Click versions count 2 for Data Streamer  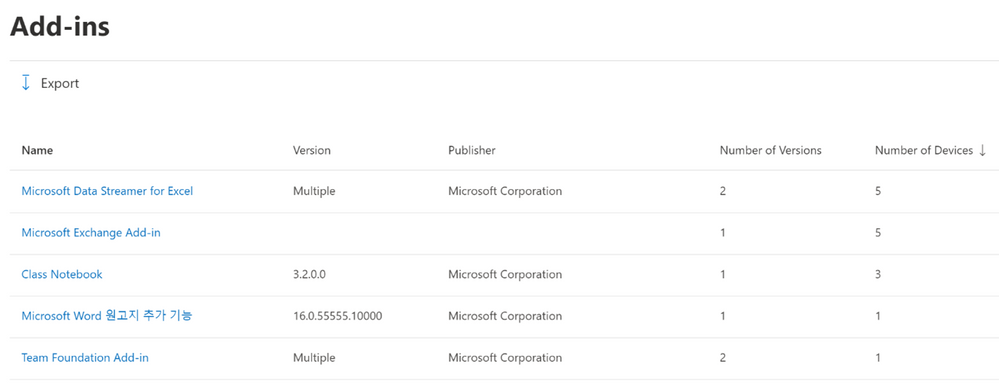pos(722,191)
